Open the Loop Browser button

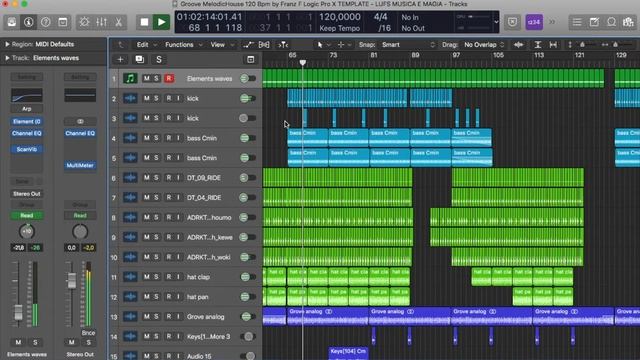[x=611, y=22]
